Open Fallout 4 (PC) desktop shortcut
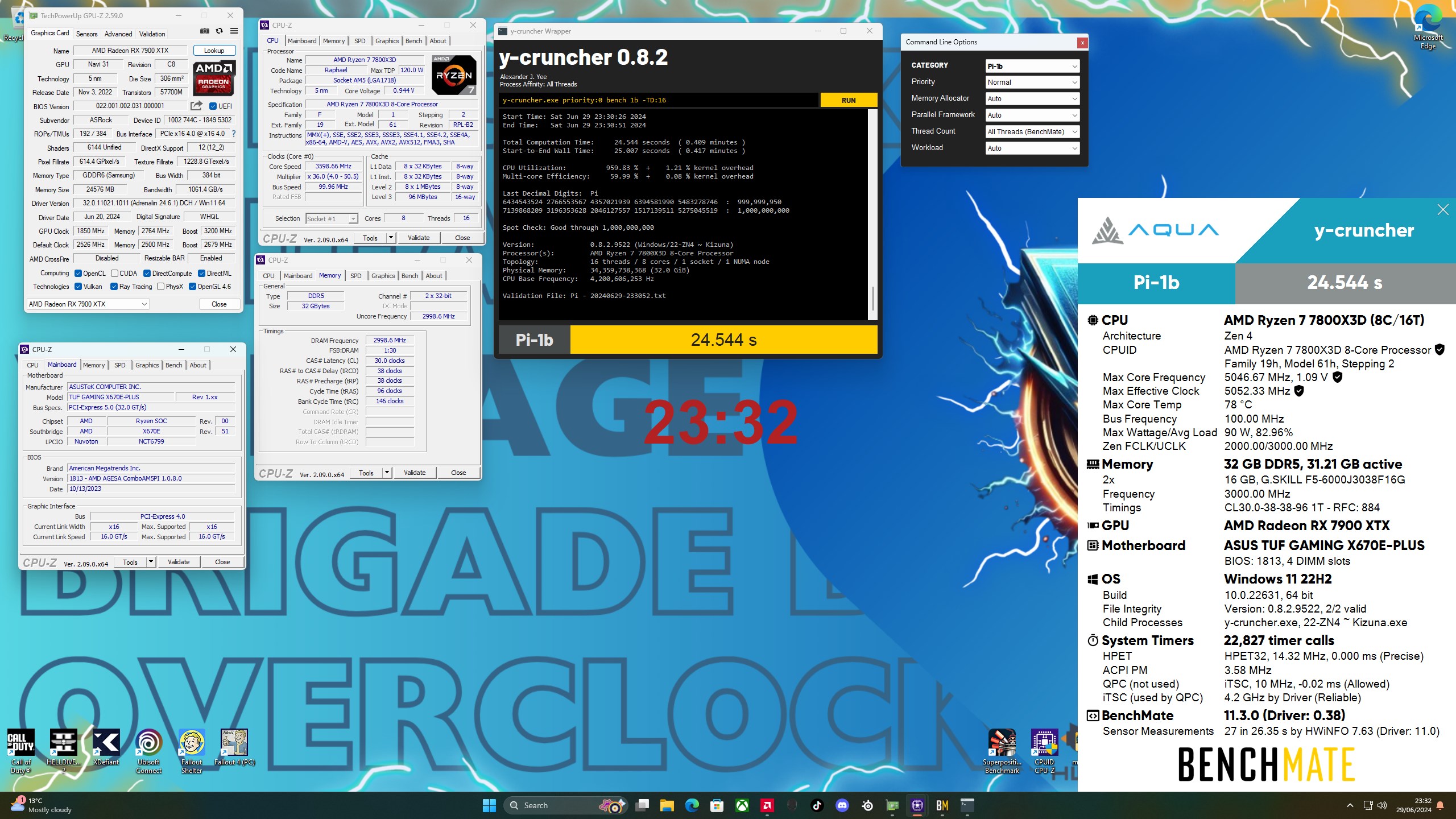Image resolution: width=1456 pixels, height=819 pixels. (x=234, y=747)
